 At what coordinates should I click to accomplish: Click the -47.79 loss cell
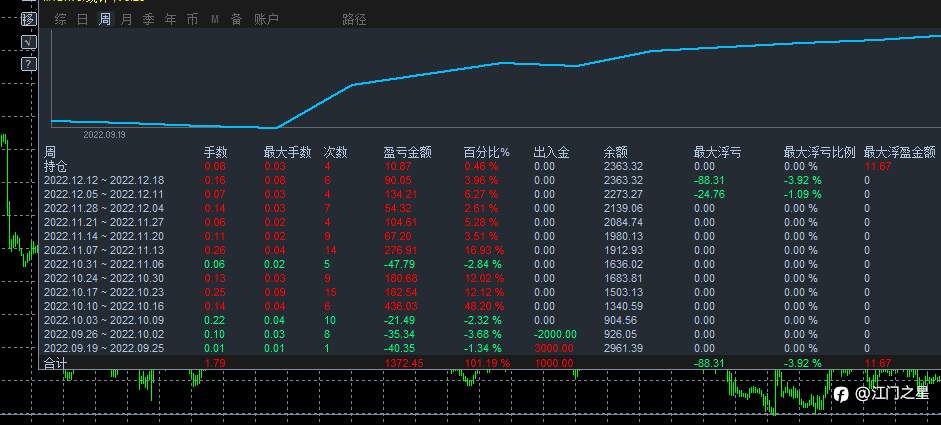401,264
